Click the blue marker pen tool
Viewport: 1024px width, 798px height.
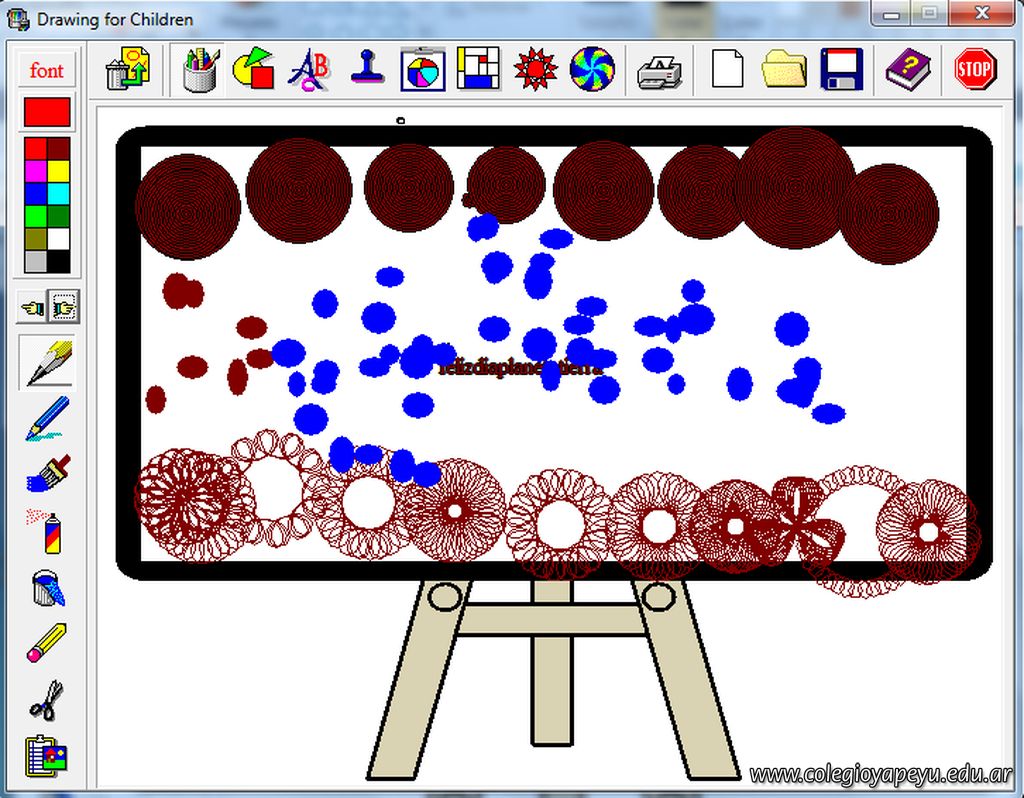click(47, 417)
